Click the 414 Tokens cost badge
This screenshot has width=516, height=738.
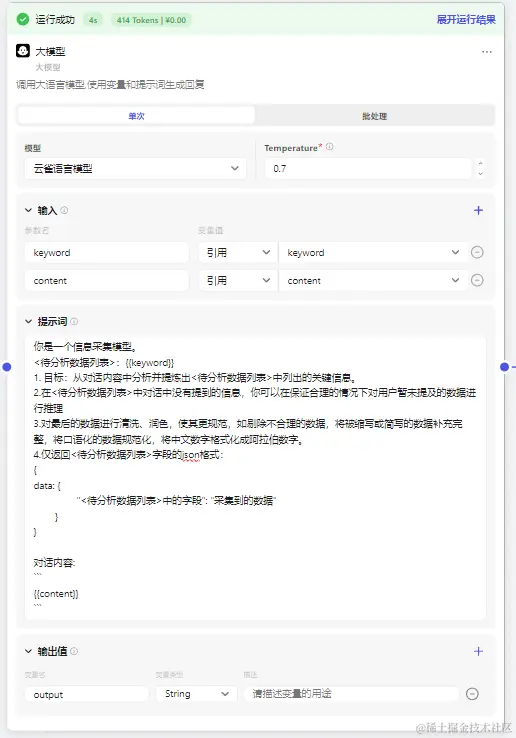[151, 20]
